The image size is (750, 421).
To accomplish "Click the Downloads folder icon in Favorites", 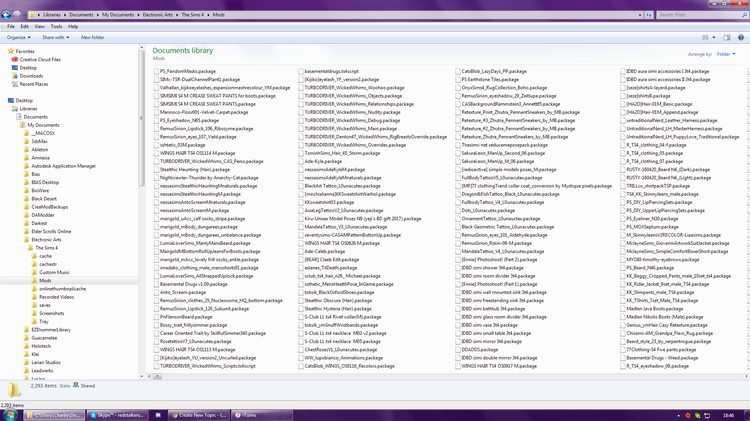I will point(15,76).
